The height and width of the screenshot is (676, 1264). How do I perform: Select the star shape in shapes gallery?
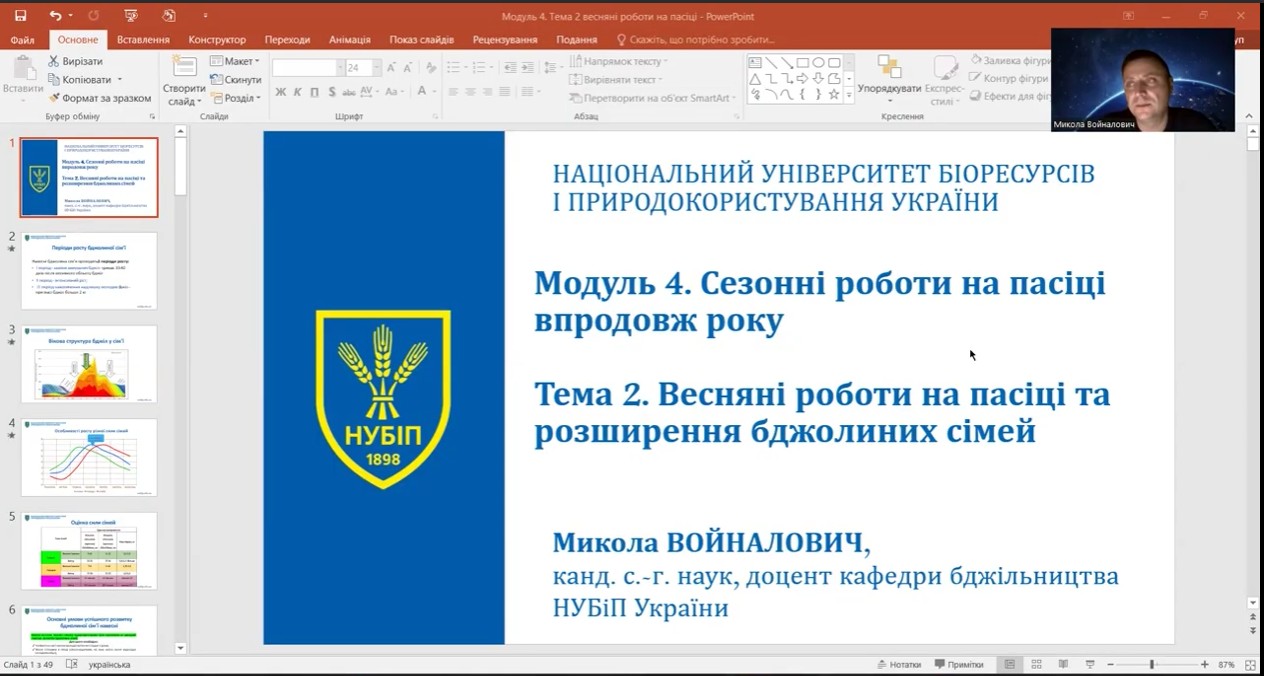click(833, 94)
